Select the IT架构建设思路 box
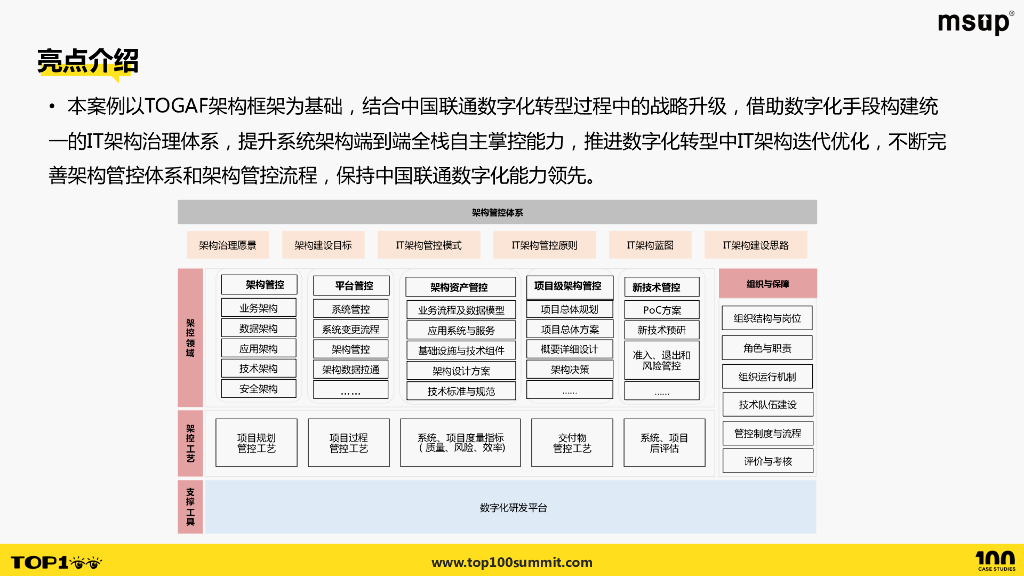Viewport: 1024px width, 576px height. pyautogui.click(x=756, y=245)
